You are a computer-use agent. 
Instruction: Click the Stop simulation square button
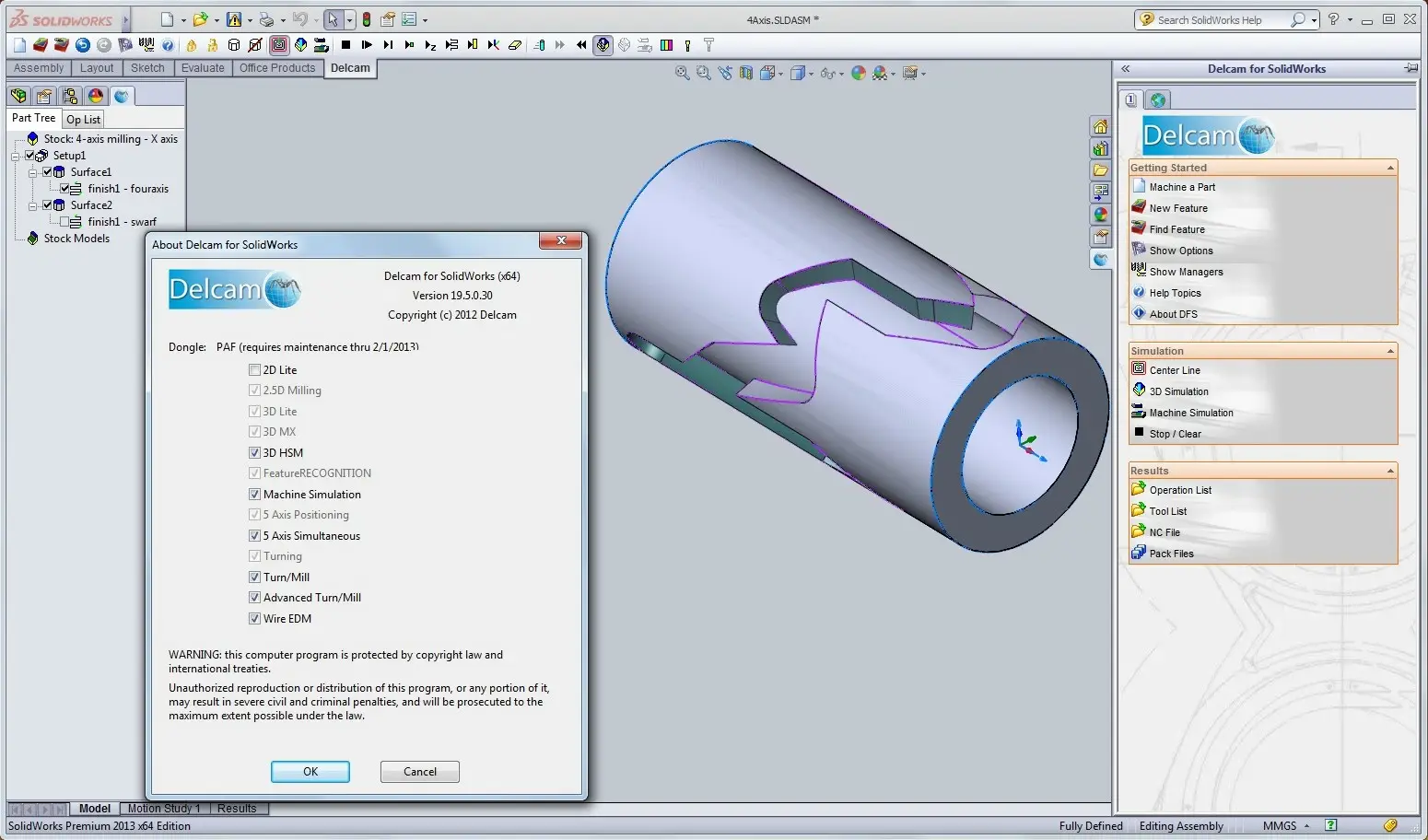coord(346,44)
